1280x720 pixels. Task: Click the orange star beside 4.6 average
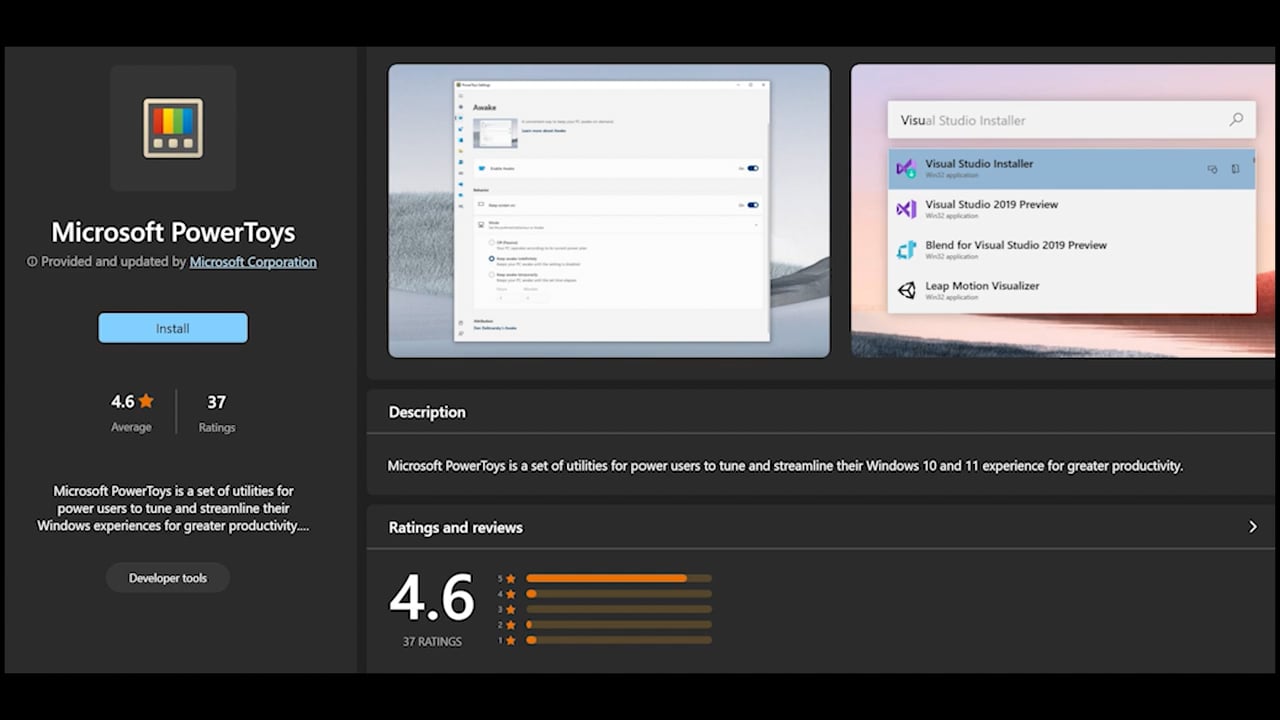pyautogui.click(x=146, y=401)
